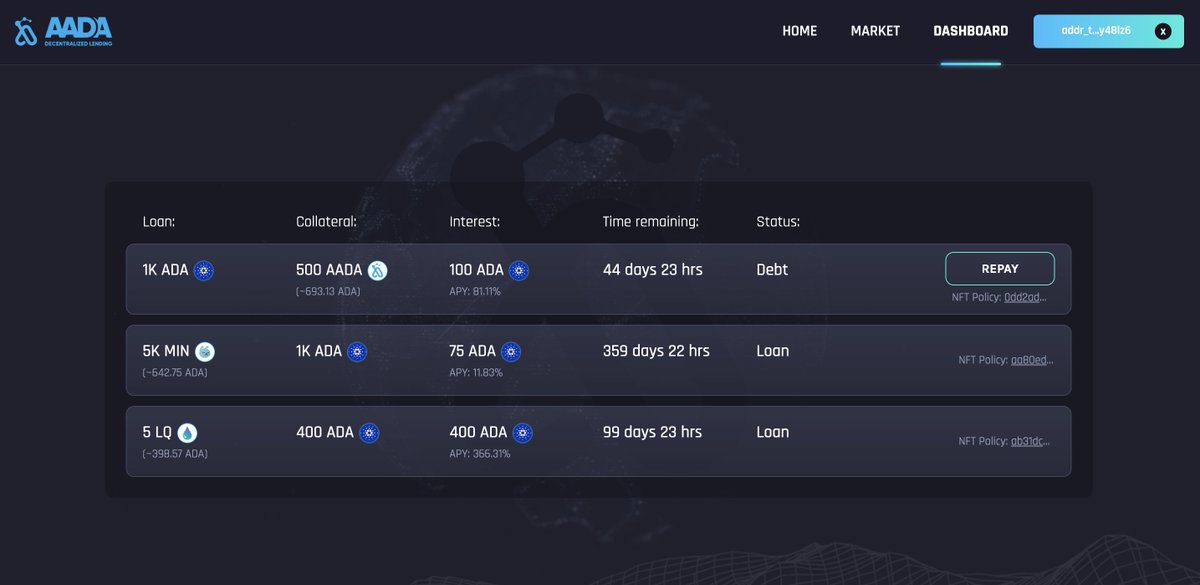Screen dimensions: 1200x585
Task: Click 'Loan' status in 5 LQ row
Action: [x=773, y=432]
